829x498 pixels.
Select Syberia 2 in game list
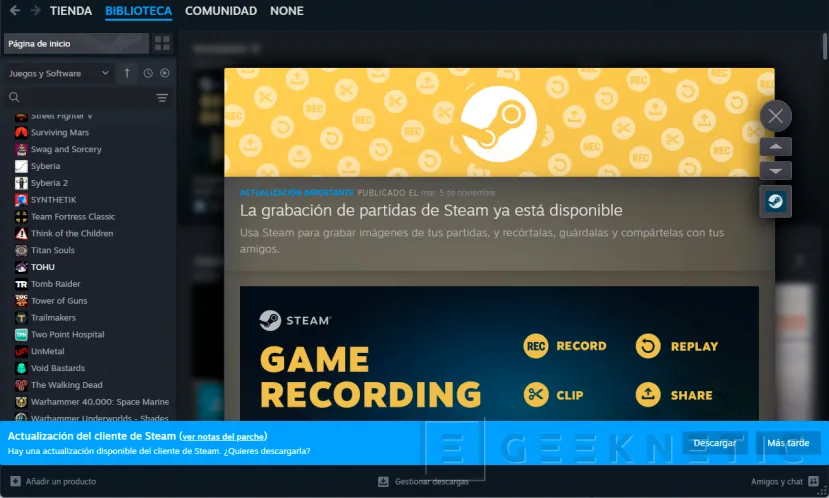point(49,183)
